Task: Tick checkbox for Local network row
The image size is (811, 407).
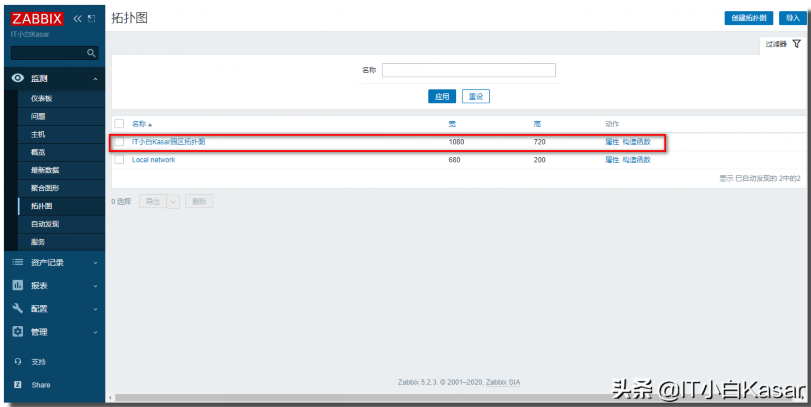Action: (119, 160)
